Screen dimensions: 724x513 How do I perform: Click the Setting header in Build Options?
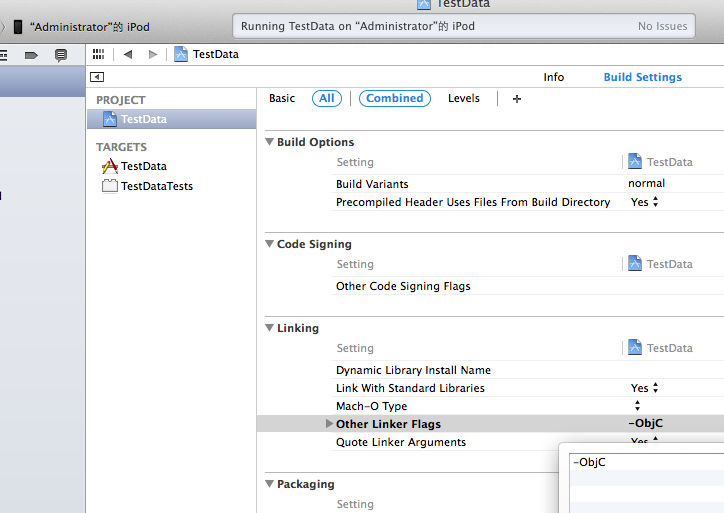click(355, 162)
